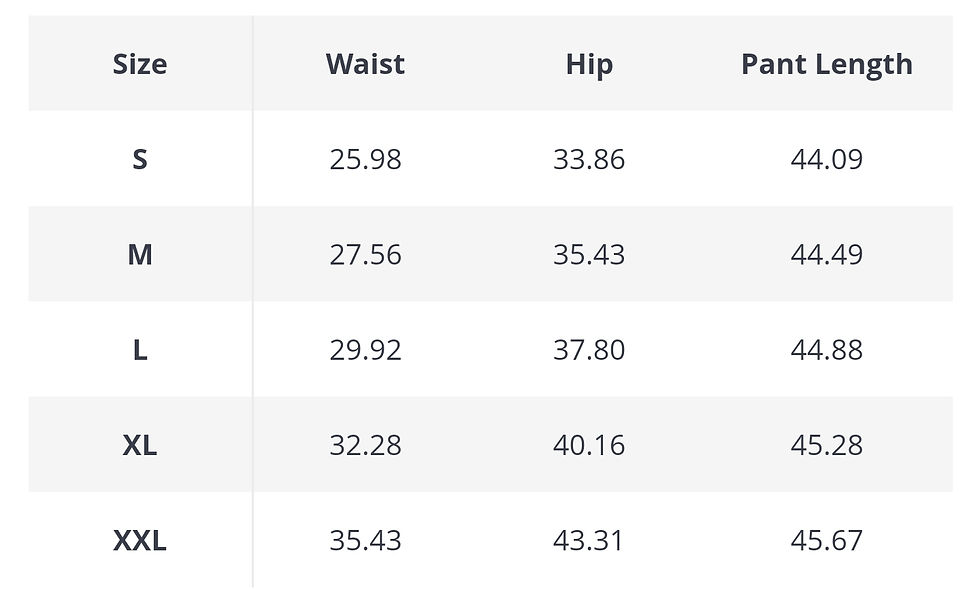Click waist value 27.56
This screenshot has width=980, height=589.
pos(366,254)
